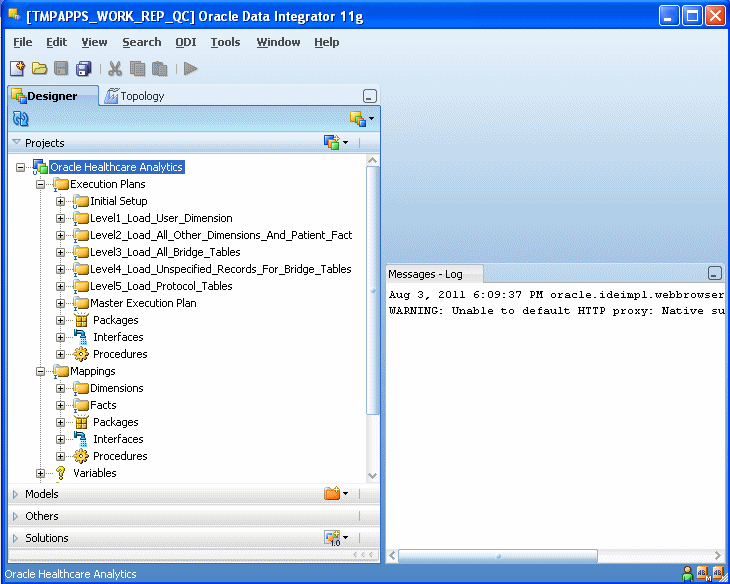Screen dimensions: 730x584
Task: Expand the Dimensions folder
Action: click(61, 388)
